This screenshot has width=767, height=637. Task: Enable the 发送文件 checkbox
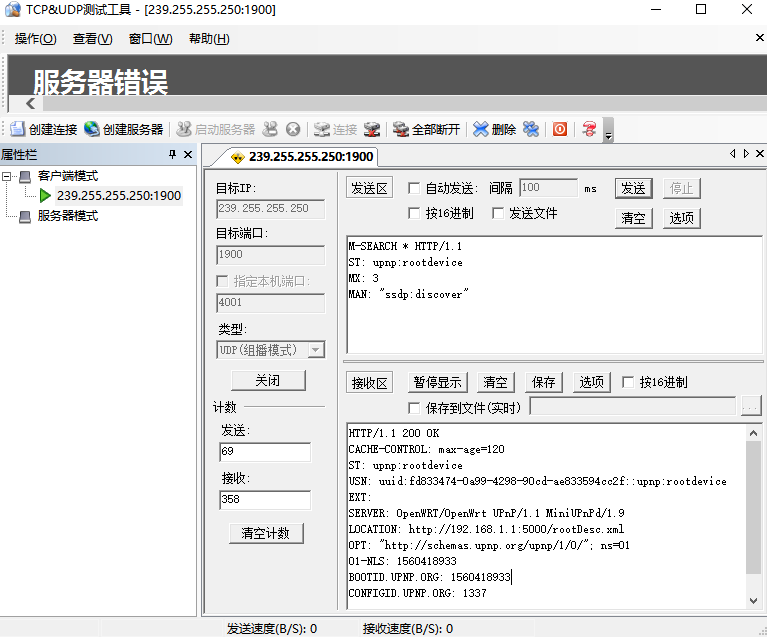tap(497, 213)
